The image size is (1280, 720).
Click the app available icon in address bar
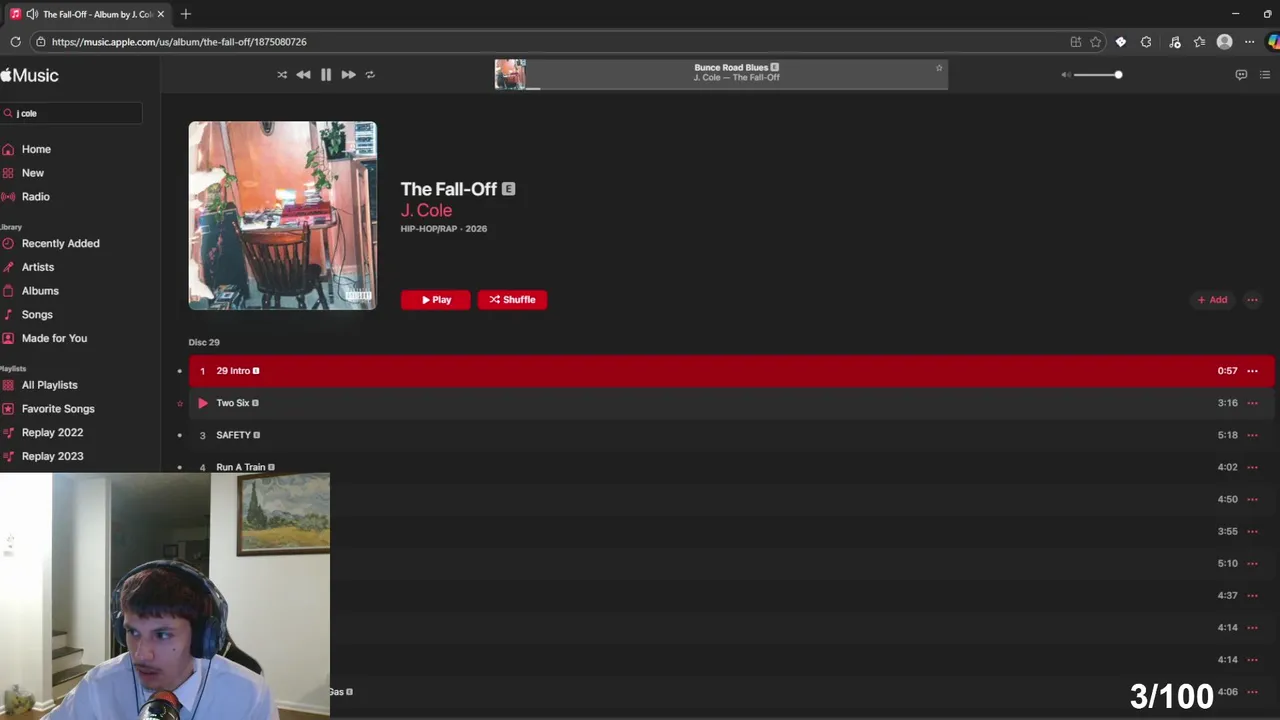coord(1076,42)
